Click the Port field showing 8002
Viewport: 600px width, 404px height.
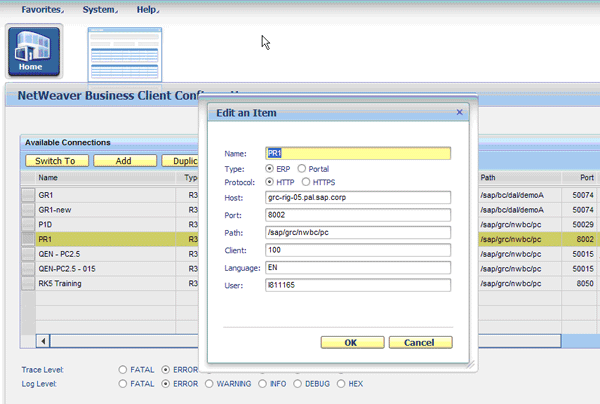point(358,215)
